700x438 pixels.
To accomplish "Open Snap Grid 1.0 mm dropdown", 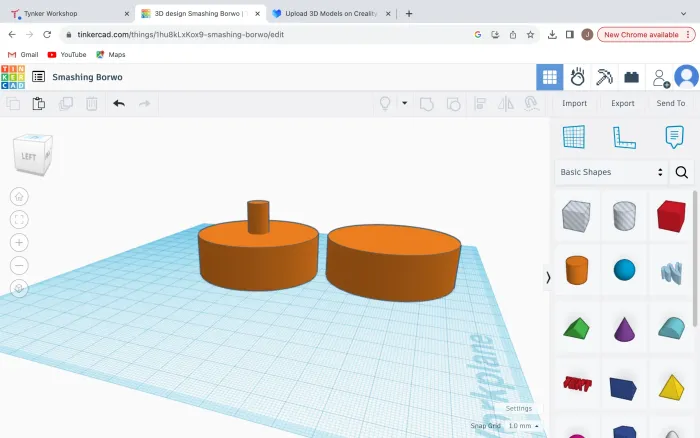I will click(523, 426).
